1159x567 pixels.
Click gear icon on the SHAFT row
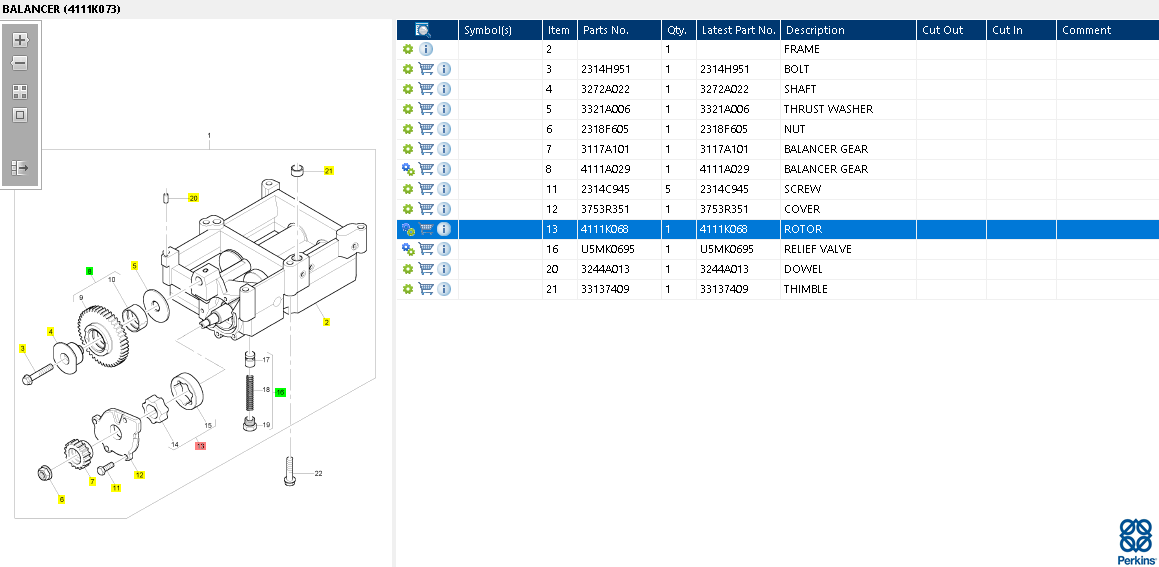tap(408, 89)
